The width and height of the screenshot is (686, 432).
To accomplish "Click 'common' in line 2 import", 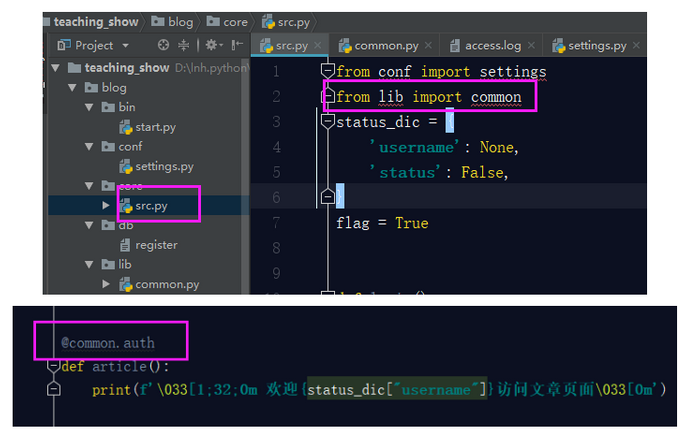I will pos(496,97).
